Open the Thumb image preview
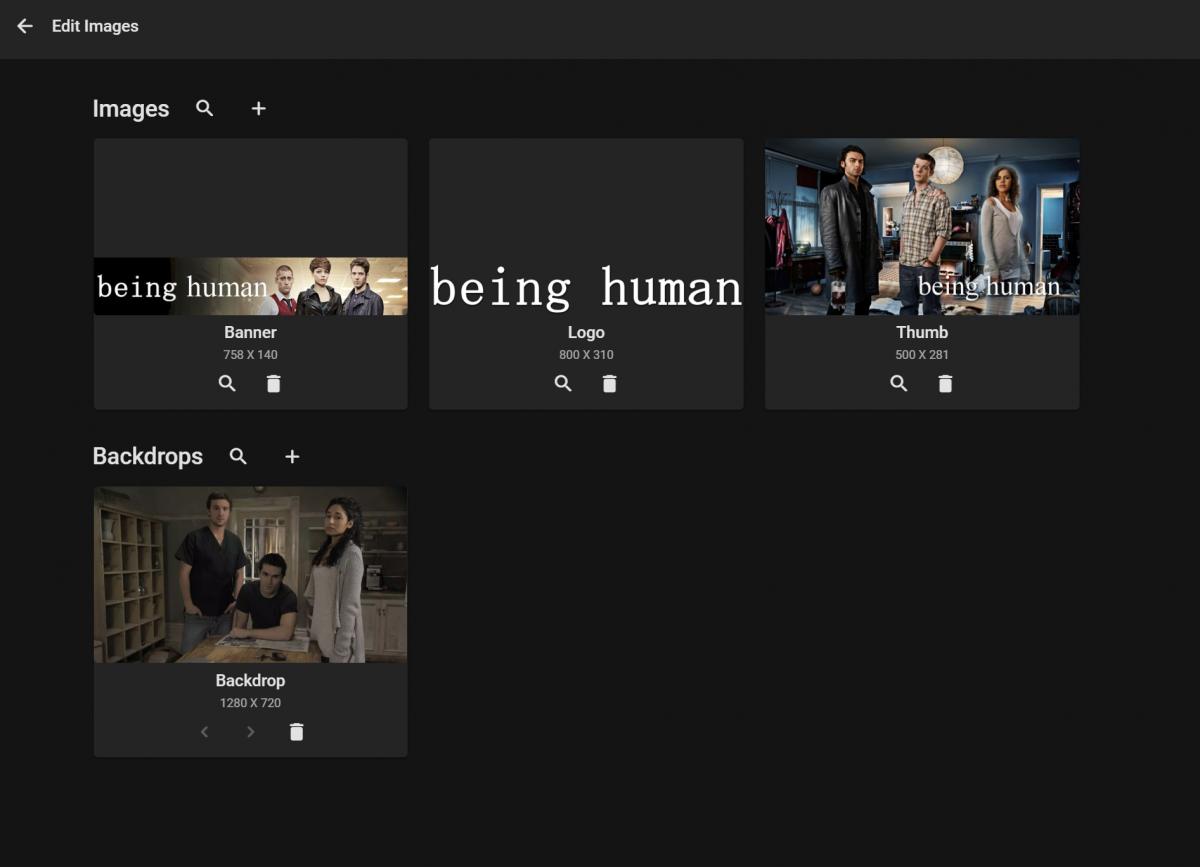1200x867 pixels. [922, 227]
